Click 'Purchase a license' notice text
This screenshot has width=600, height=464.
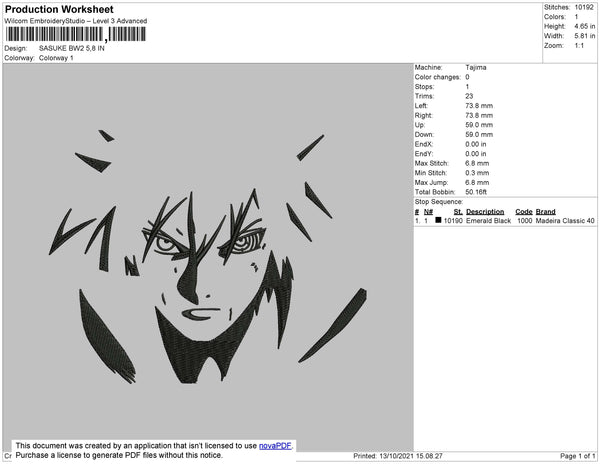(x=119, y=455)
